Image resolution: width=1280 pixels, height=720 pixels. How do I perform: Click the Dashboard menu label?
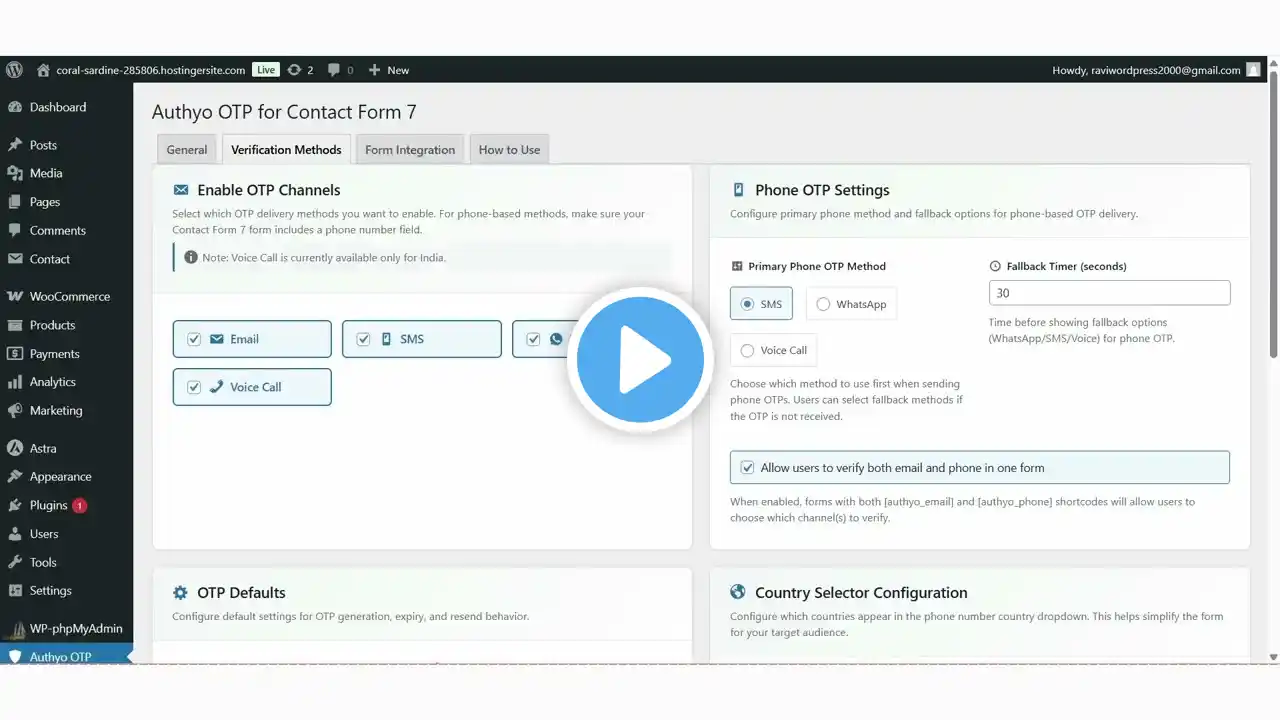pos(58,107)
